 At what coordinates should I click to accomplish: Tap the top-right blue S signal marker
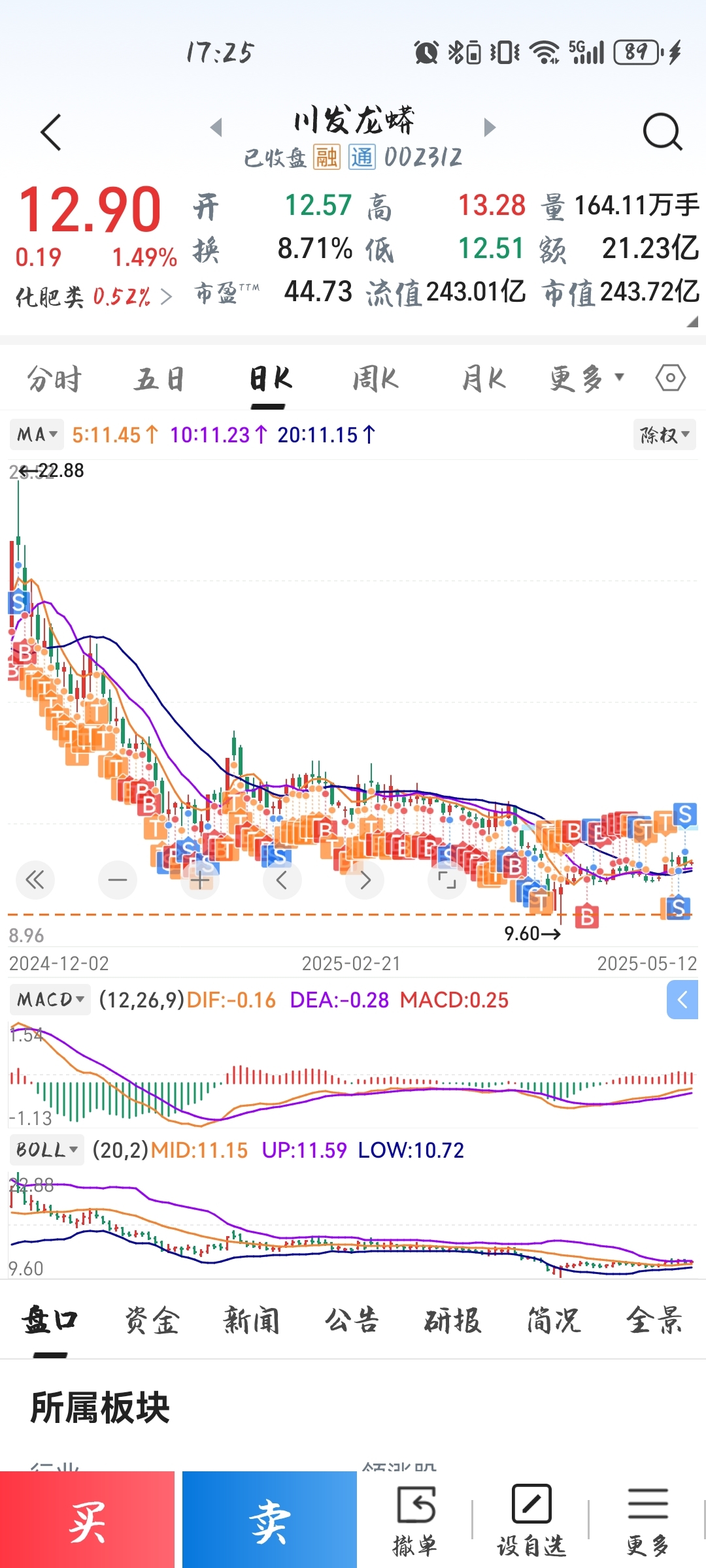684,814
